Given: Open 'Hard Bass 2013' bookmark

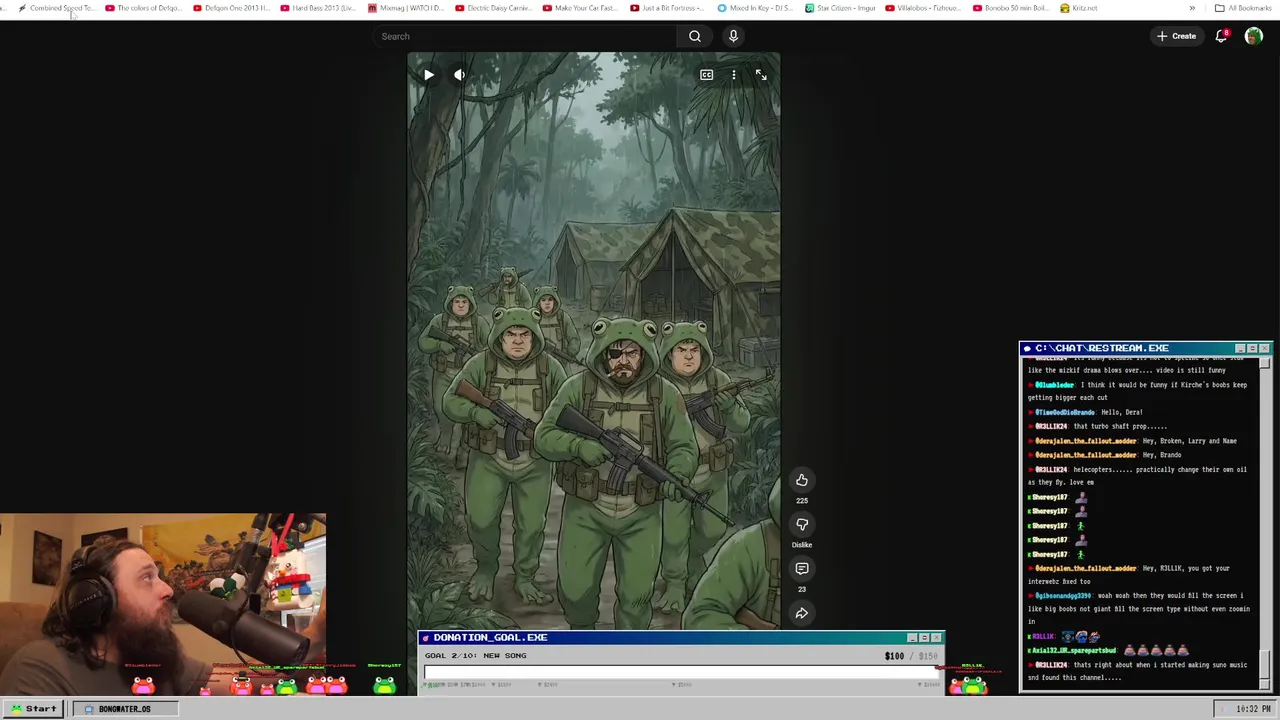Looking at the screenshot, I should [319, 8].
